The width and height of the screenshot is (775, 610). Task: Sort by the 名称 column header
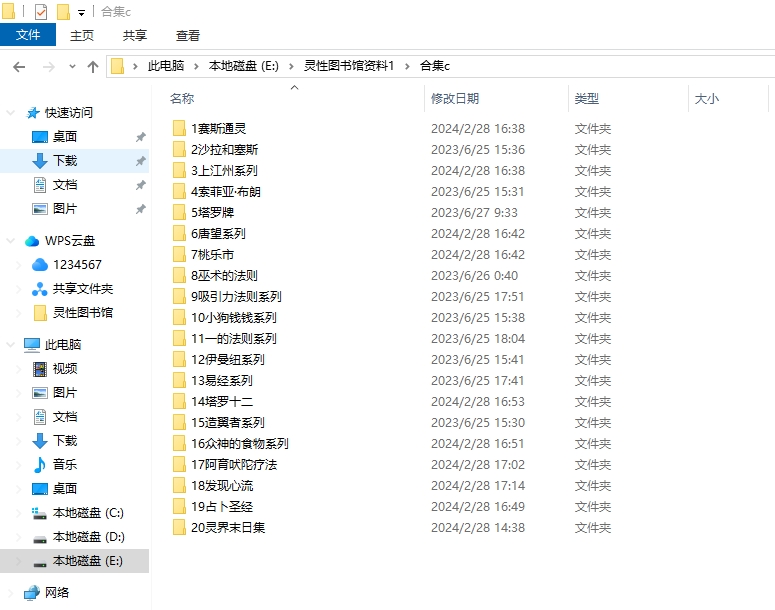click(x=182, y=98)
